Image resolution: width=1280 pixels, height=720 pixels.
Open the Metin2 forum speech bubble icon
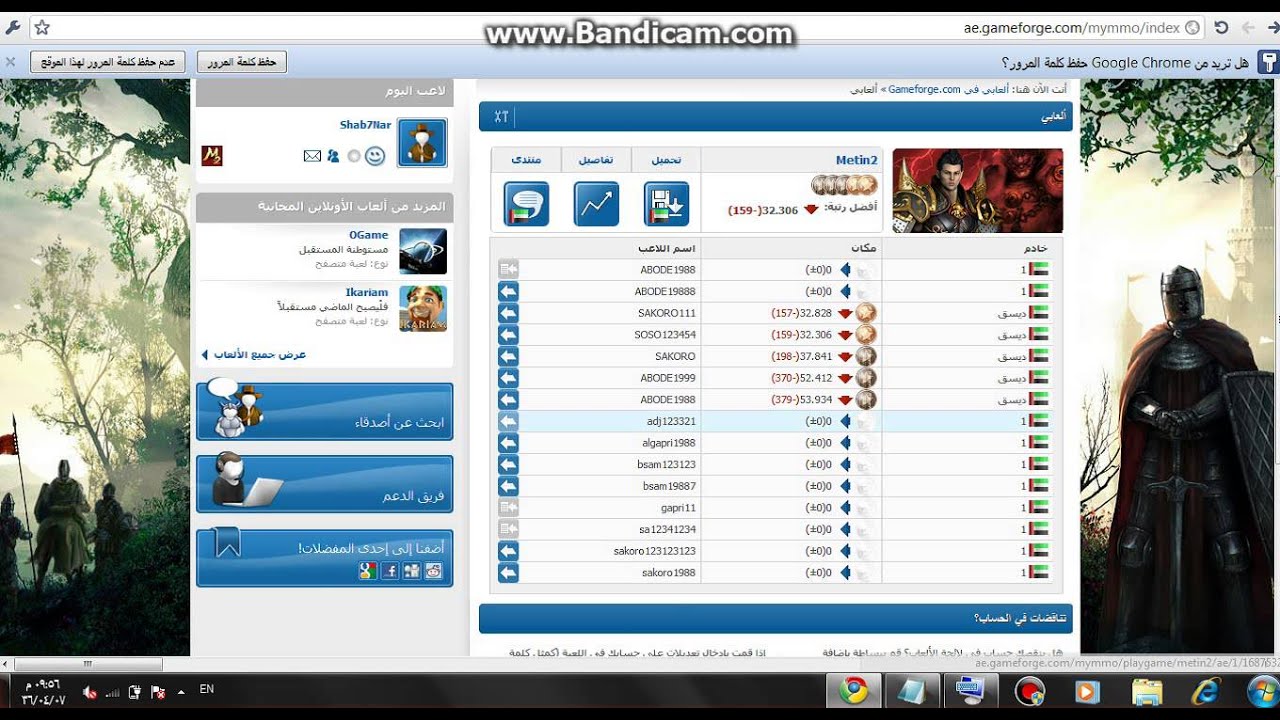pos(526,204)
